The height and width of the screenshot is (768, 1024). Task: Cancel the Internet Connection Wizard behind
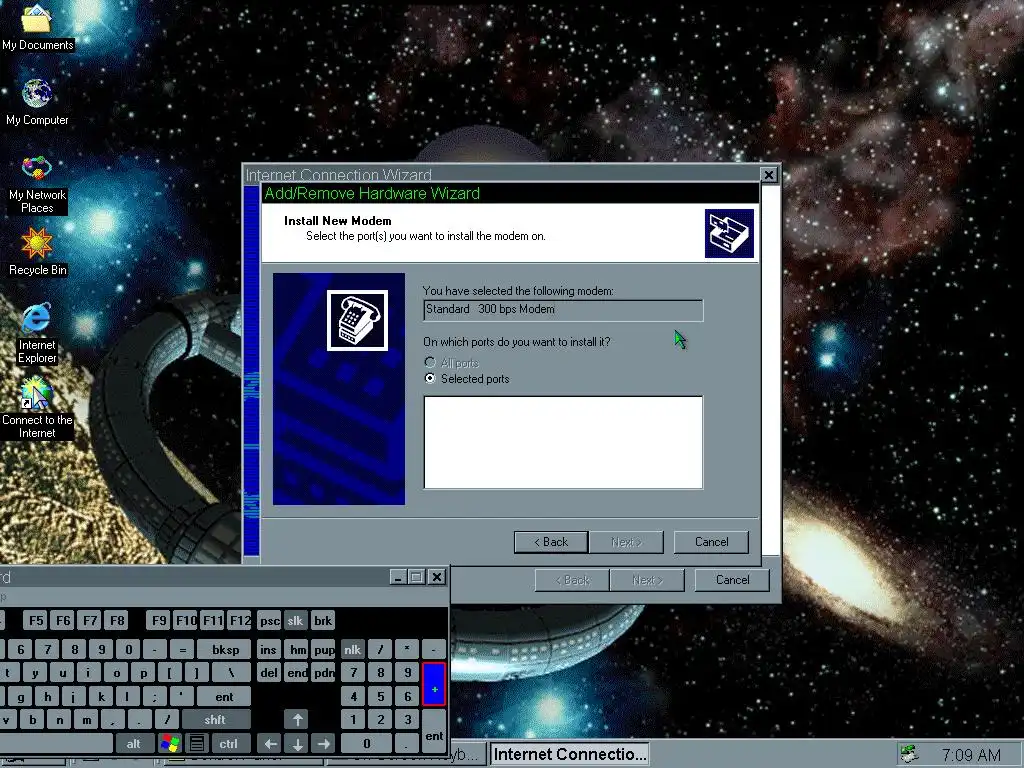pos(732,580)
